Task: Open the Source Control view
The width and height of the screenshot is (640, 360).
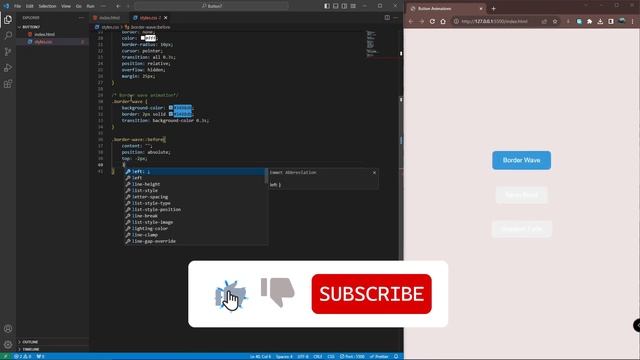Action: click(8, 52)
